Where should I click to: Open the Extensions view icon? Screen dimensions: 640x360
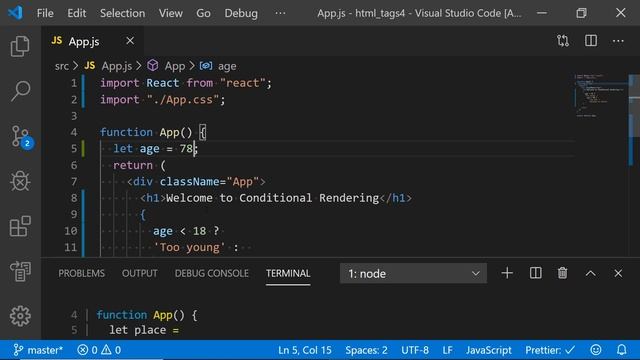[20, 226]
